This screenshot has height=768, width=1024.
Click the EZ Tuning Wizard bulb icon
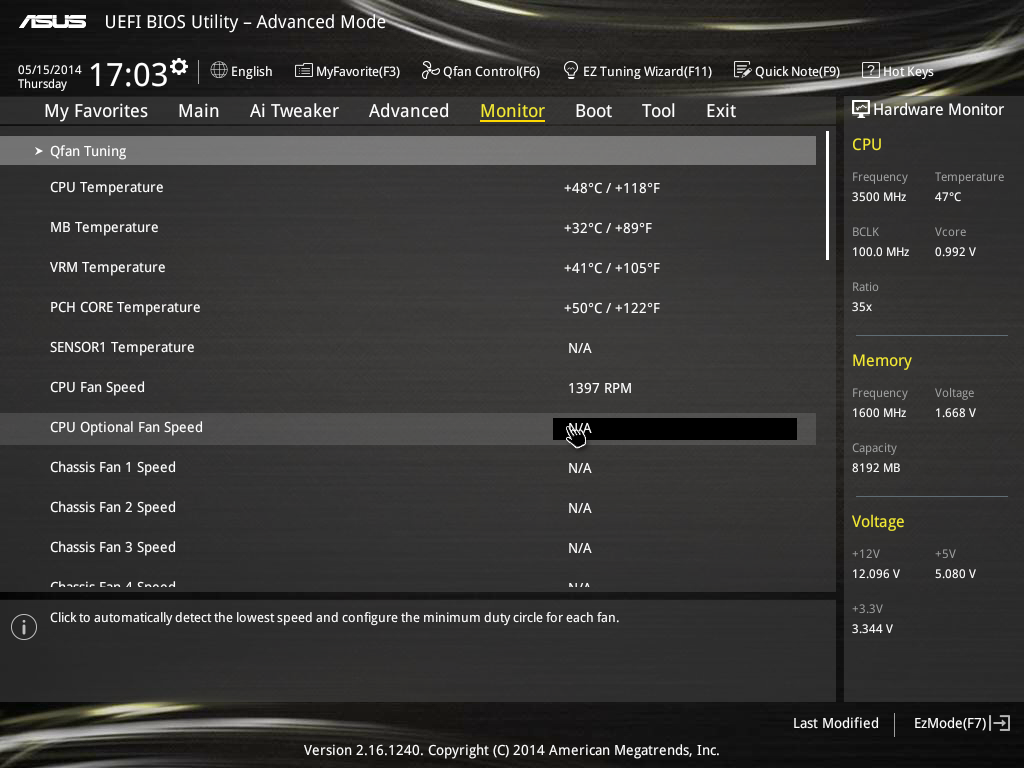(x=571, y=70)
